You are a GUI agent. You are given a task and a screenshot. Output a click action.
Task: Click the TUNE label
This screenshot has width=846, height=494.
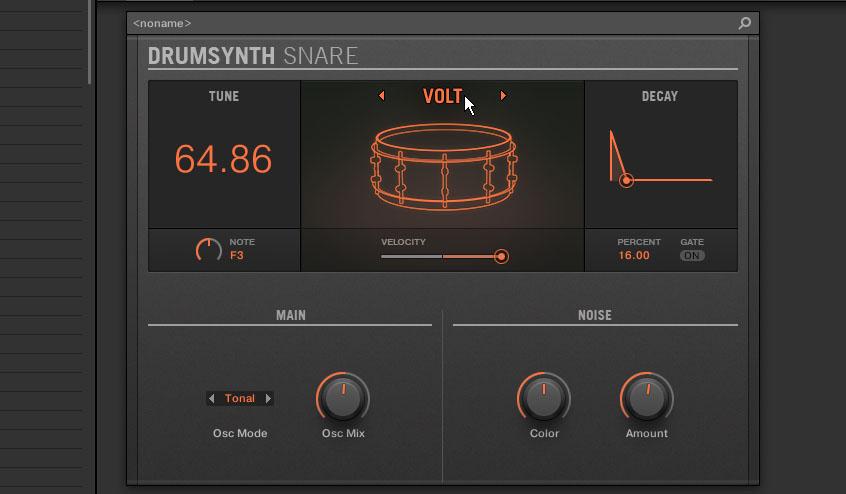(223, 96)
